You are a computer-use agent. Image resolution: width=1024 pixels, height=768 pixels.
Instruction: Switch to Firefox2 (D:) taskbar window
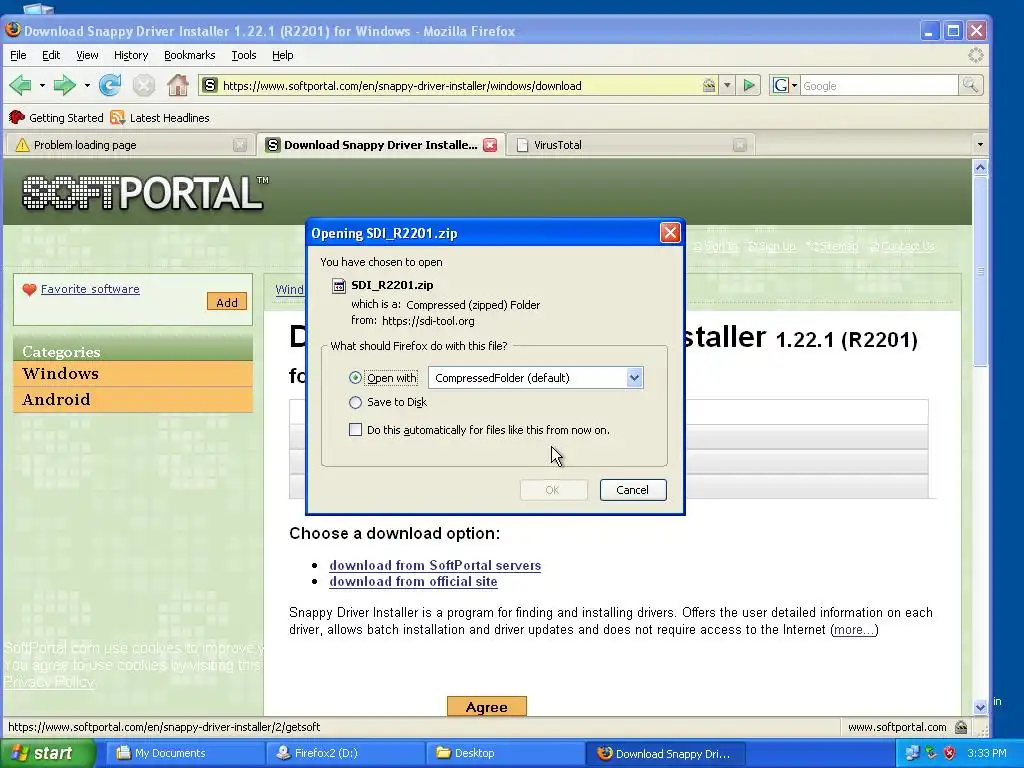(x=345, y=753)
